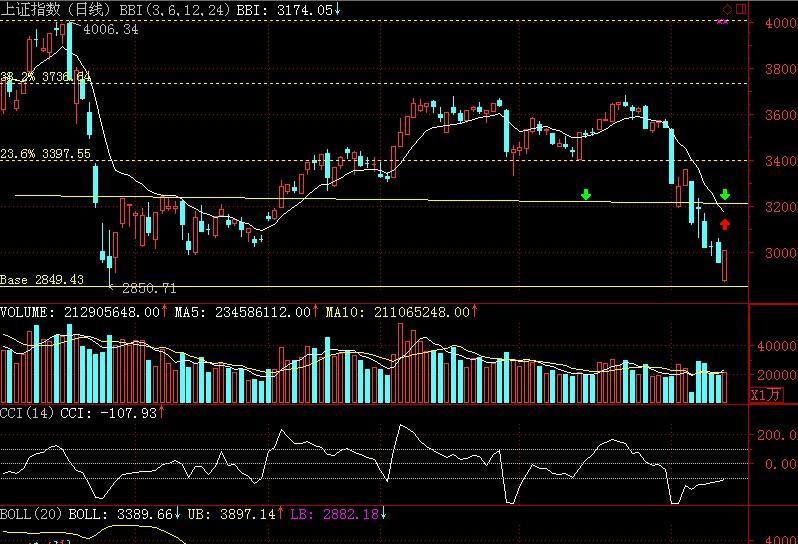
Task: Click 3600 on the price axis
Action: [x=781, y=114]
